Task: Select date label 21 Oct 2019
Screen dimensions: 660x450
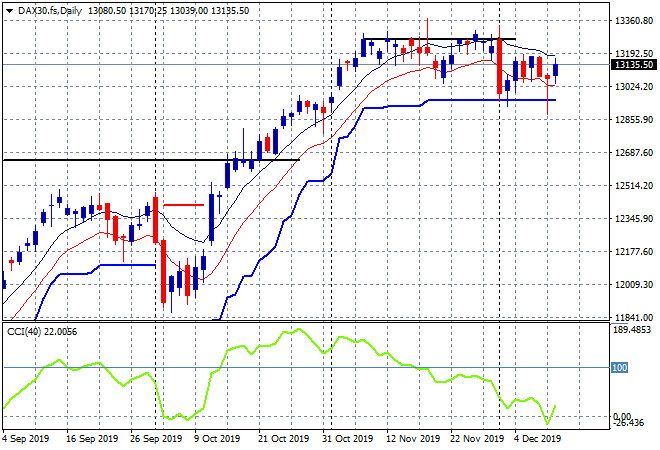Action: (x=283, y=438)
